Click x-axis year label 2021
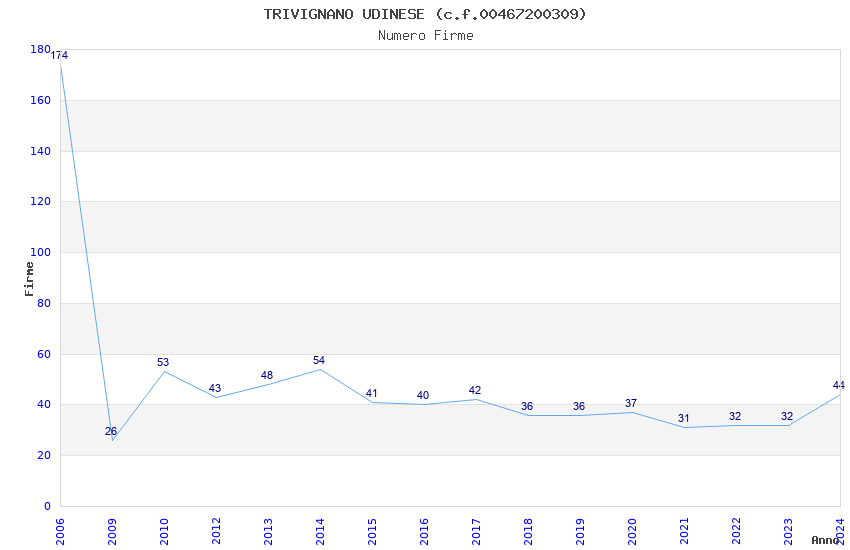This screenshot has width=850, height=550. tap(684, 532)
